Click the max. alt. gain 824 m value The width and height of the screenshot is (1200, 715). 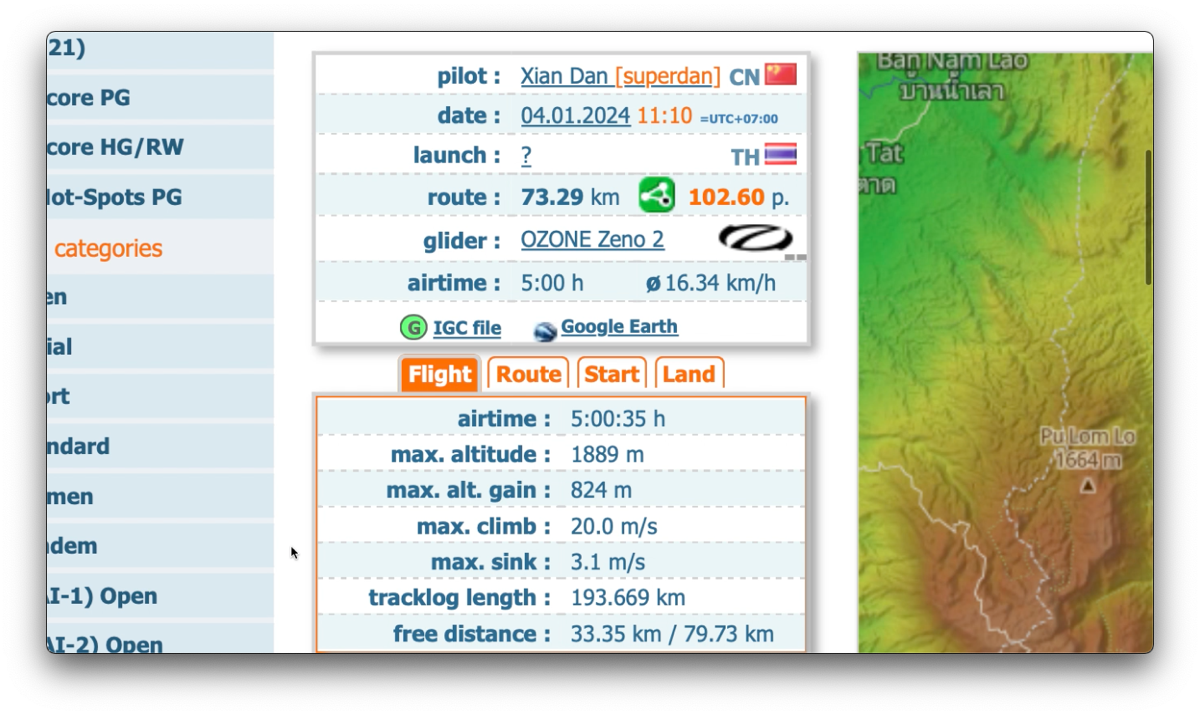tap(601, 491)
